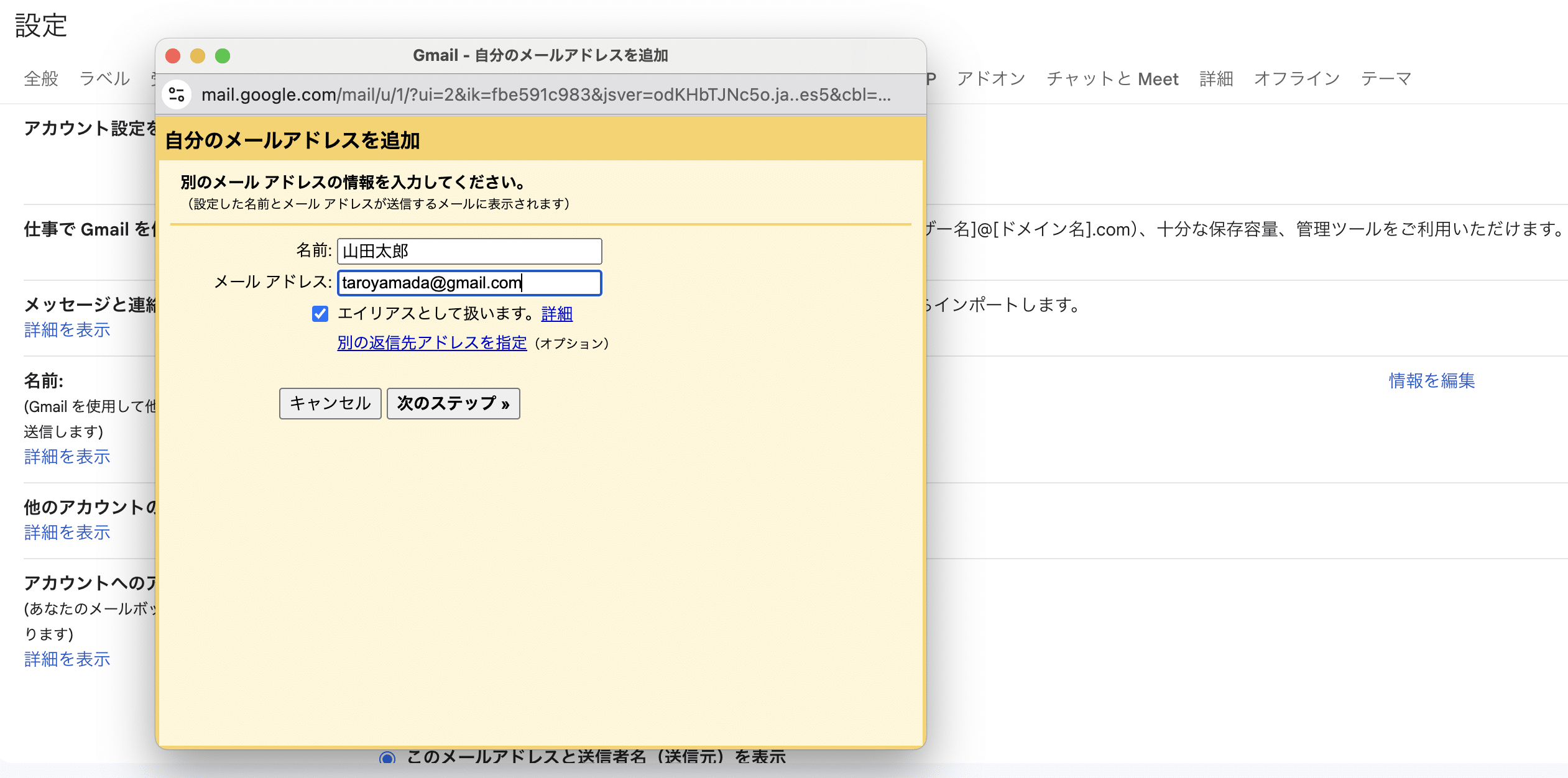Maximize the popup window with green button
The height and width of the screenshot is (778, 1568).
223,56
